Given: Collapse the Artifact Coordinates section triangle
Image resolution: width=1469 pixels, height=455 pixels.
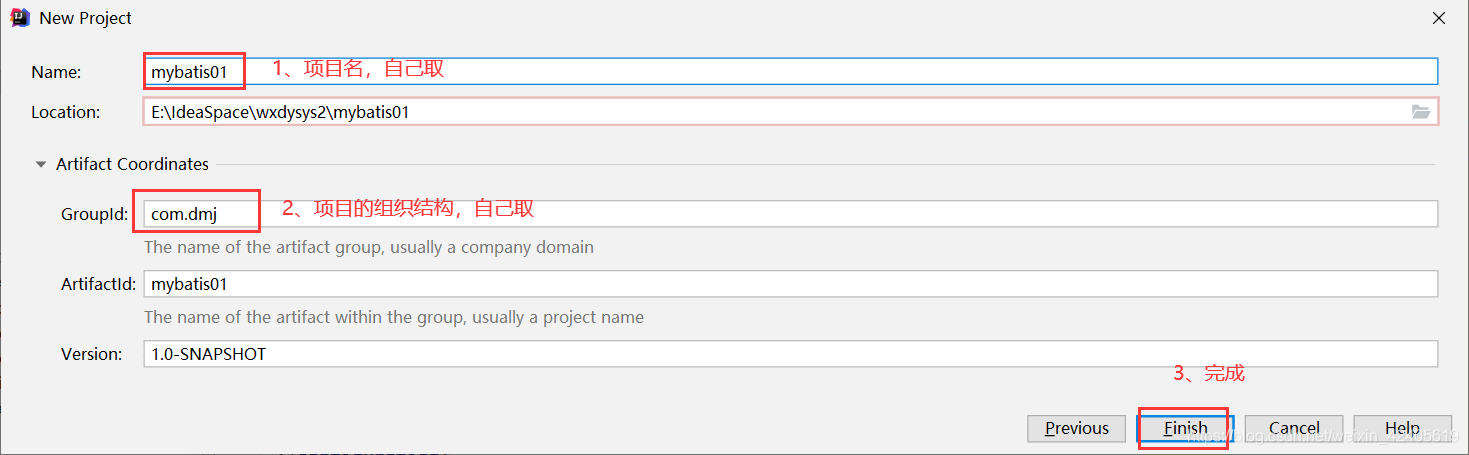Looking at the screenshot, I should click(x=41, y=164).
